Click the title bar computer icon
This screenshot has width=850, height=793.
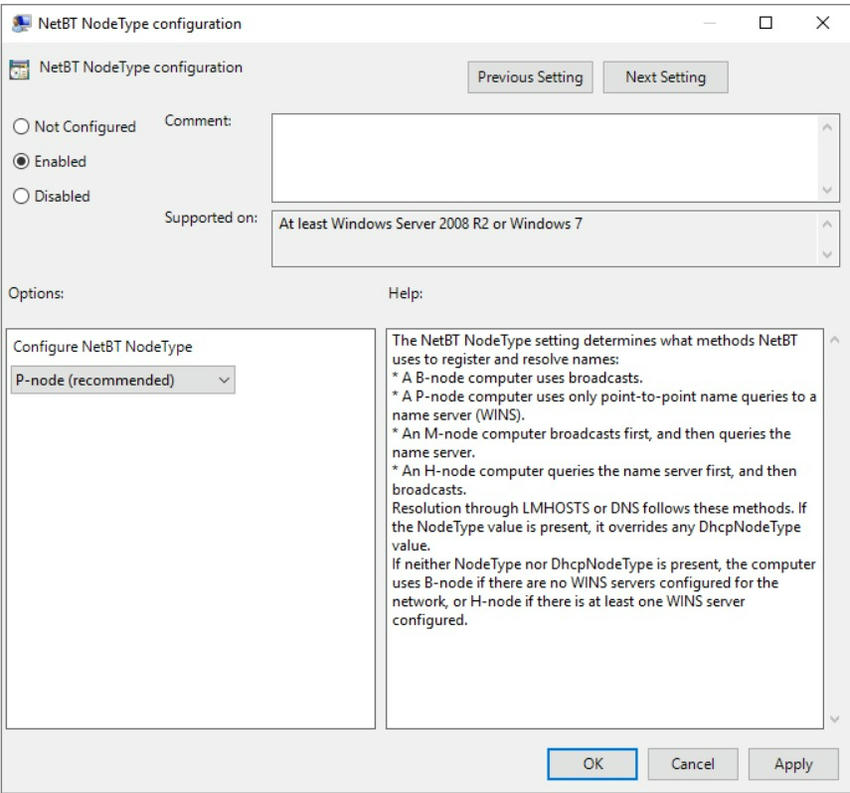click(x=22, y=23)
